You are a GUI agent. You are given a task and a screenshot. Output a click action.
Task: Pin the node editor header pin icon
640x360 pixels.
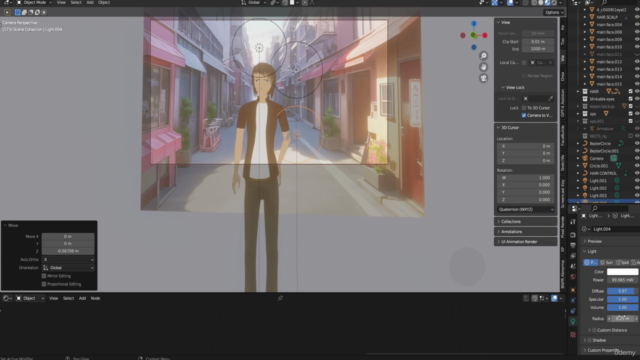[280, 298]
